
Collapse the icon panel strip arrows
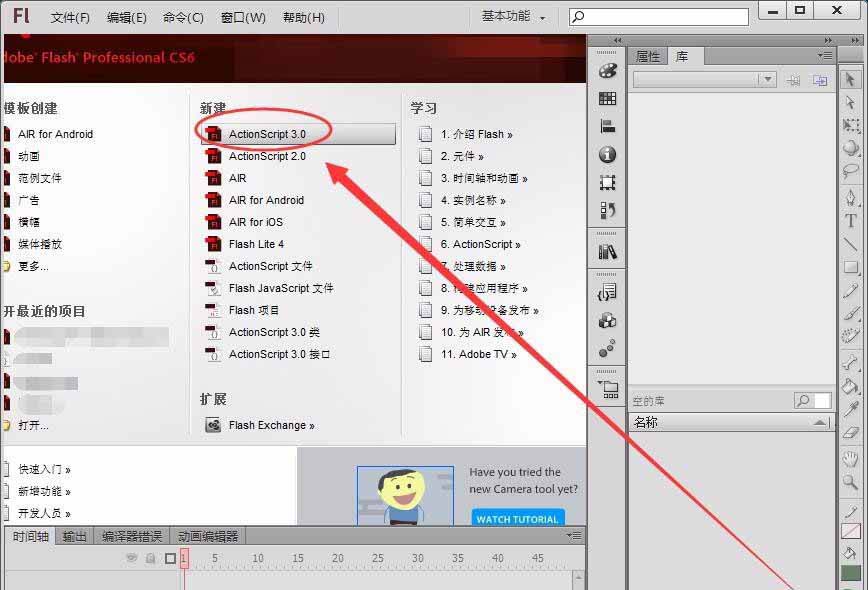coord(618,40)
